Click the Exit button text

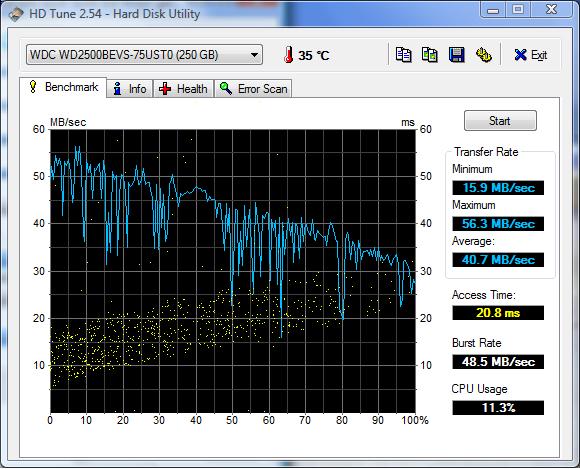coord(539,55)
